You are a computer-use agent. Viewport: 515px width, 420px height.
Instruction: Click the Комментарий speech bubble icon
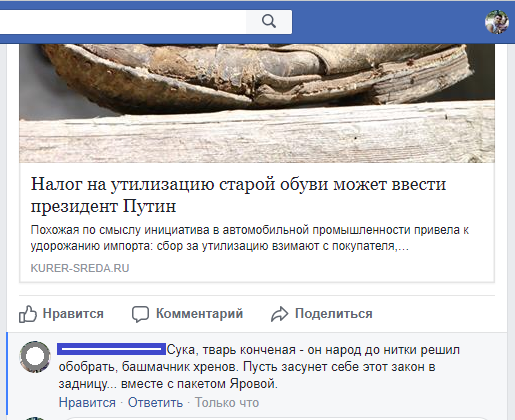pos(140,314)
